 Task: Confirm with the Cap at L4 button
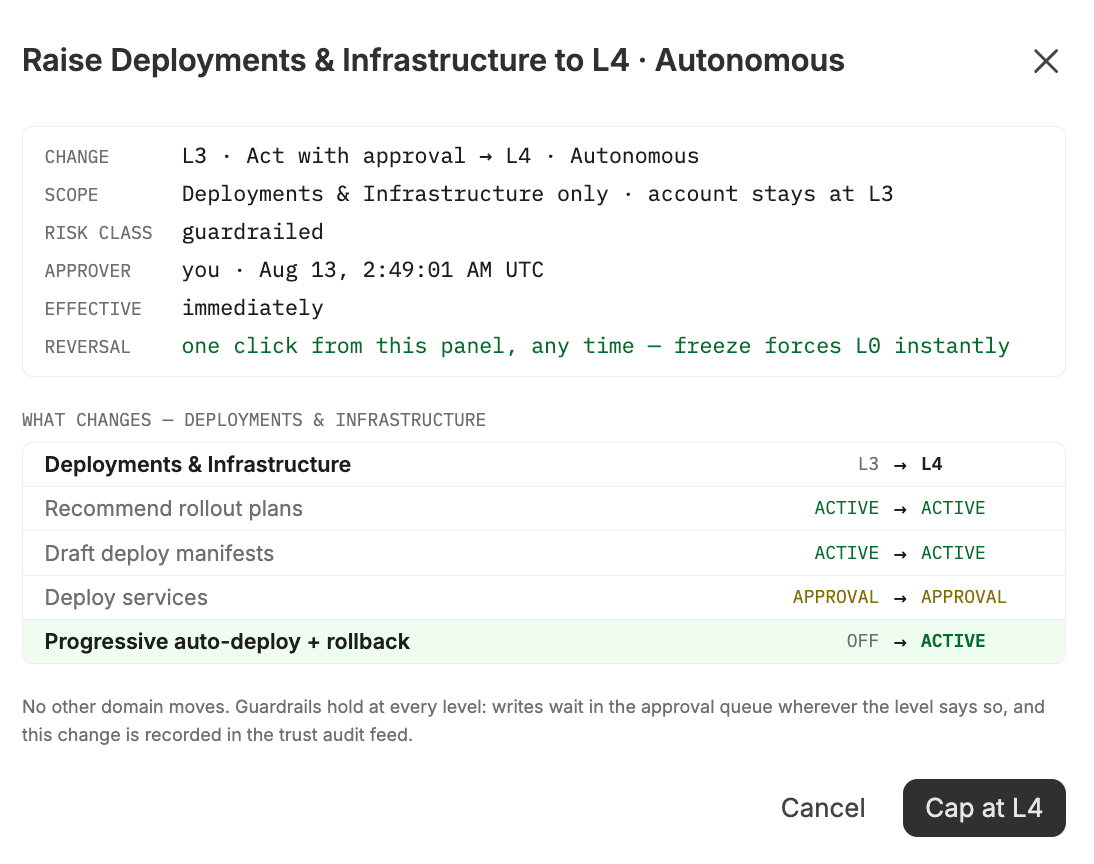(984, 807)
